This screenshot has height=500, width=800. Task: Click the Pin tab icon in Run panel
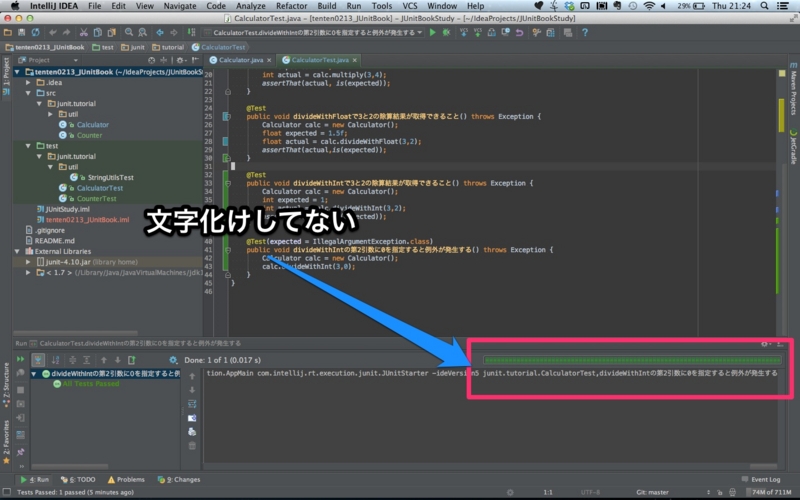[x=20, y=452]
